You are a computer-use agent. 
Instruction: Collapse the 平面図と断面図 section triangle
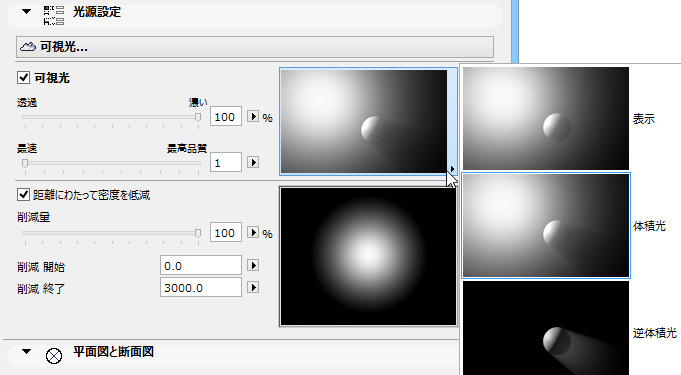coord(26,352)
